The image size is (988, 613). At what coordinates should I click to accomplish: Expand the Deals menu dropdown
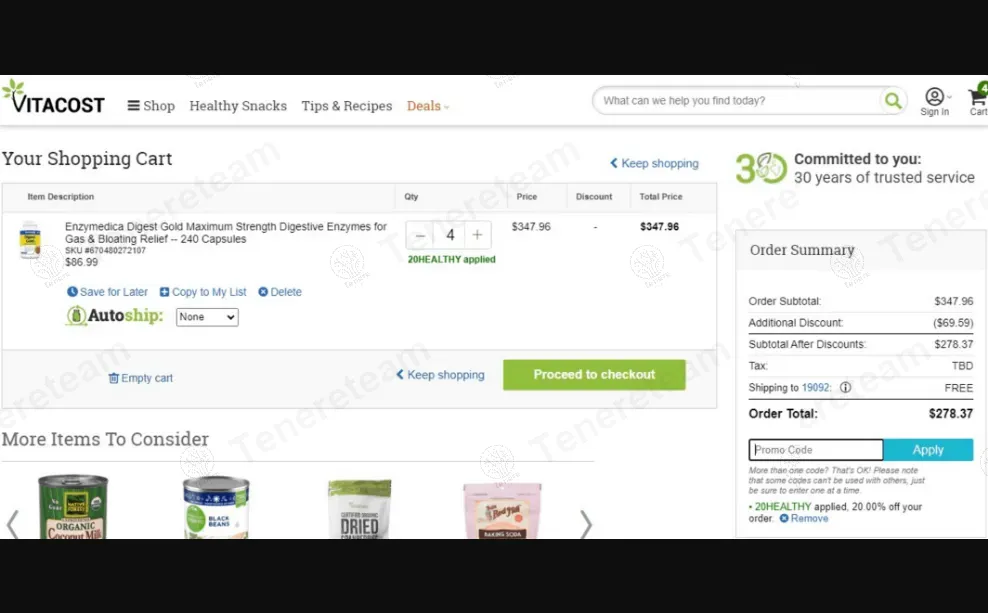click(x=428, y=106)
